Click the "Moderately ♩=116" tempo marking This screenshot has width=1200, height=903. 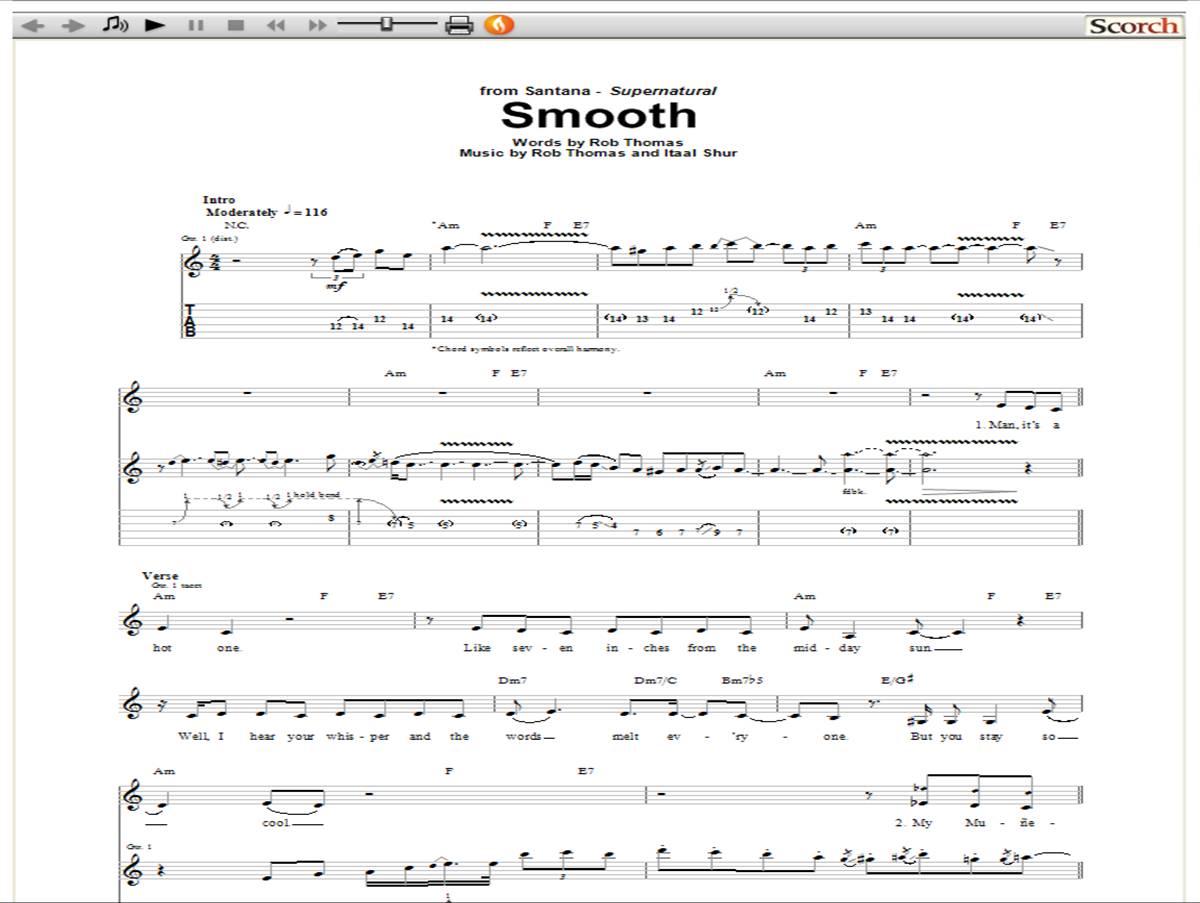(x=266, y=212)
